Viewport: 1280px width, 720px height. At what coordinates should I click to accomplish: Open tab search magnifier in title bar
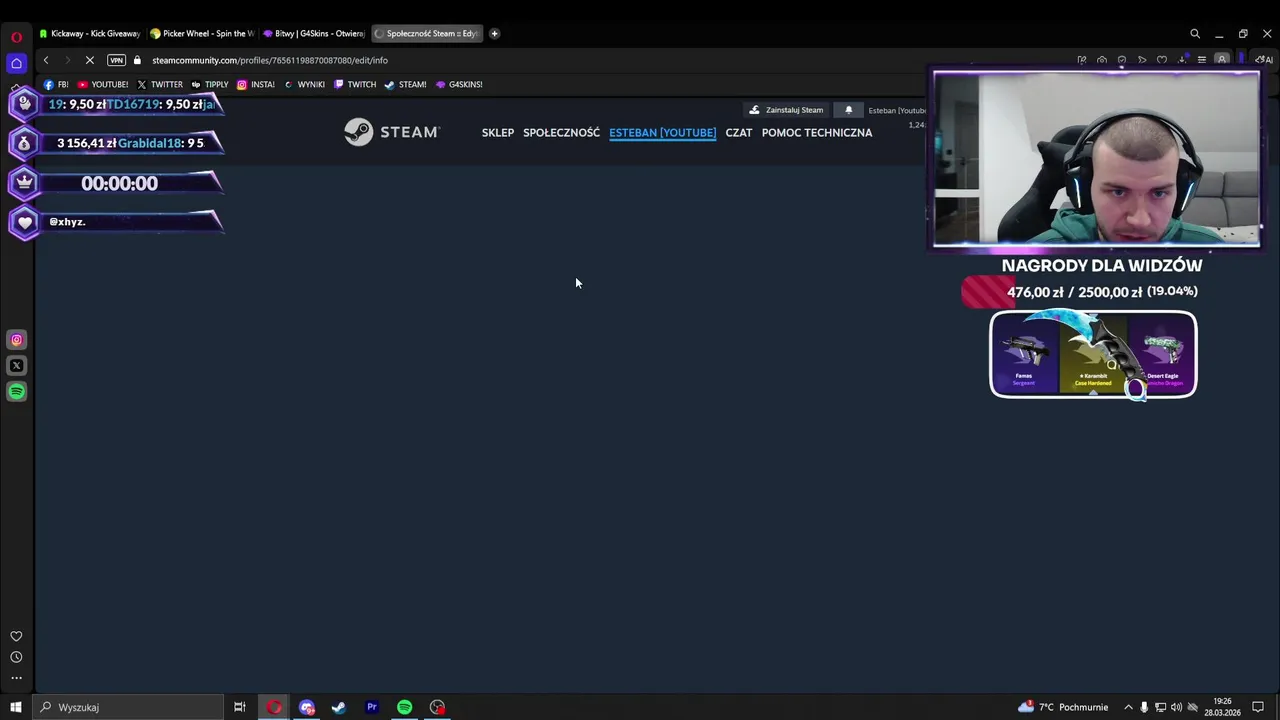tap(1194, 33)
